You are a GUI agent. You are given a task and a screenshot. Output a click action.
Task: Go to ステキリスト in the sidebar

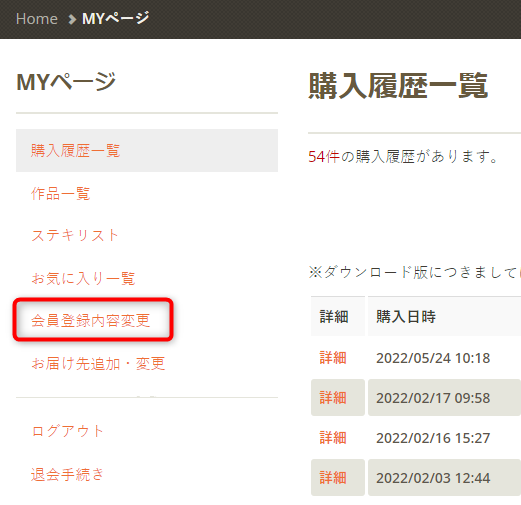coord(75,235)
